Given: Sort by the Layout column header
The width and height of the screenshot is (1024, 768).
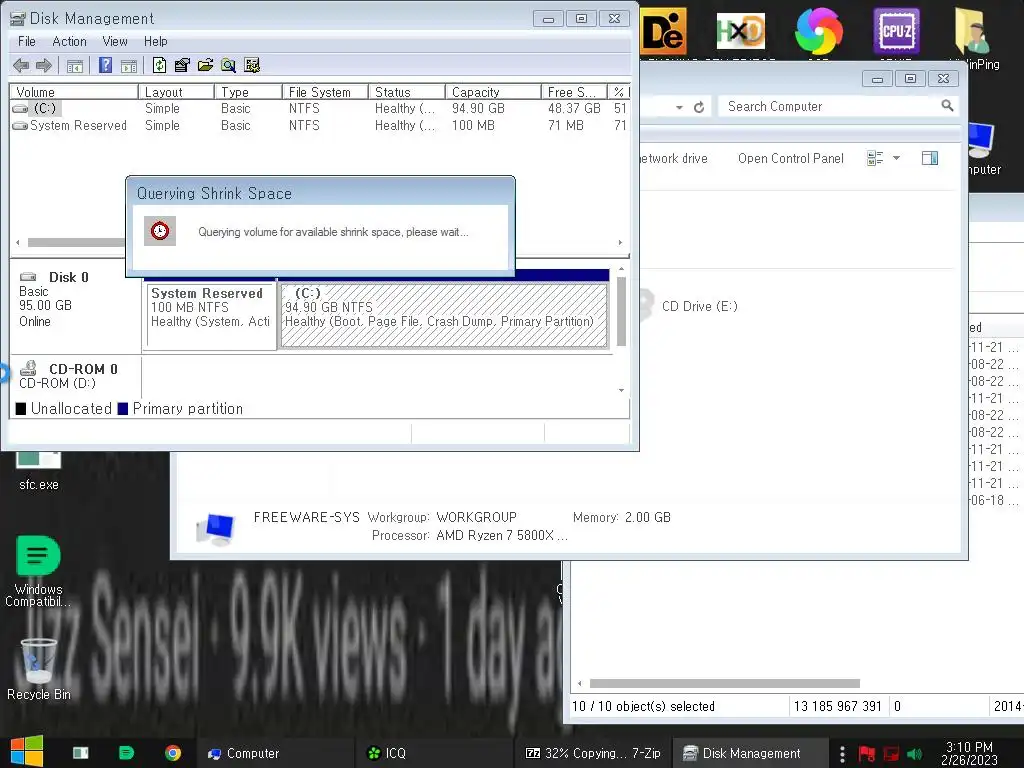Looking at the screenshot, I should [176, 92].
